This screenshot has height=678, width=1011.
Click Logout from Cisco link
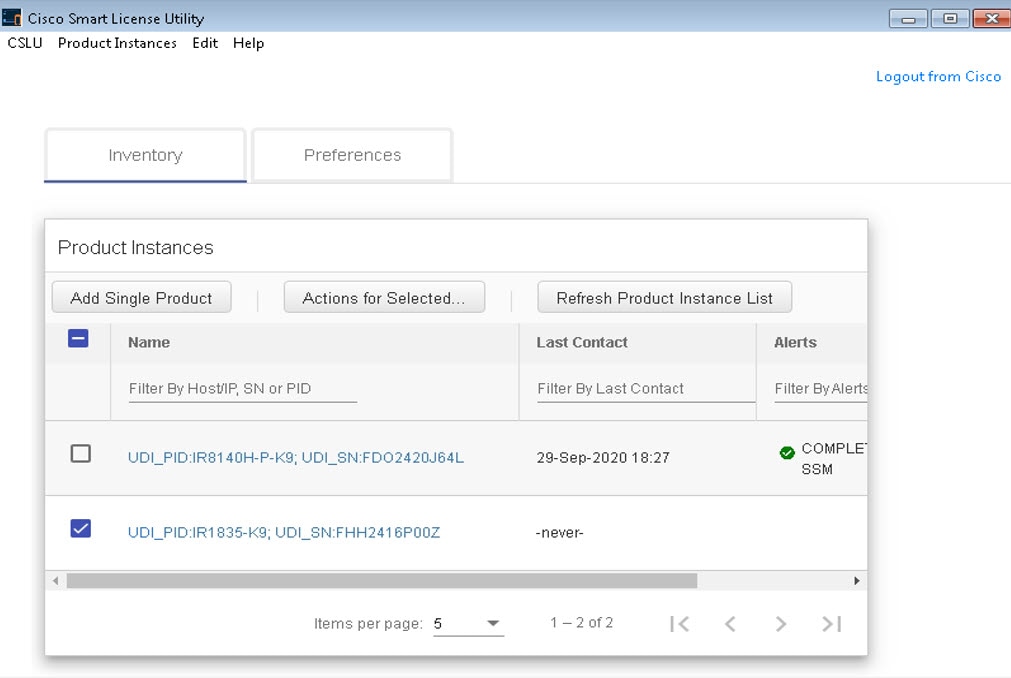[938, 77]
